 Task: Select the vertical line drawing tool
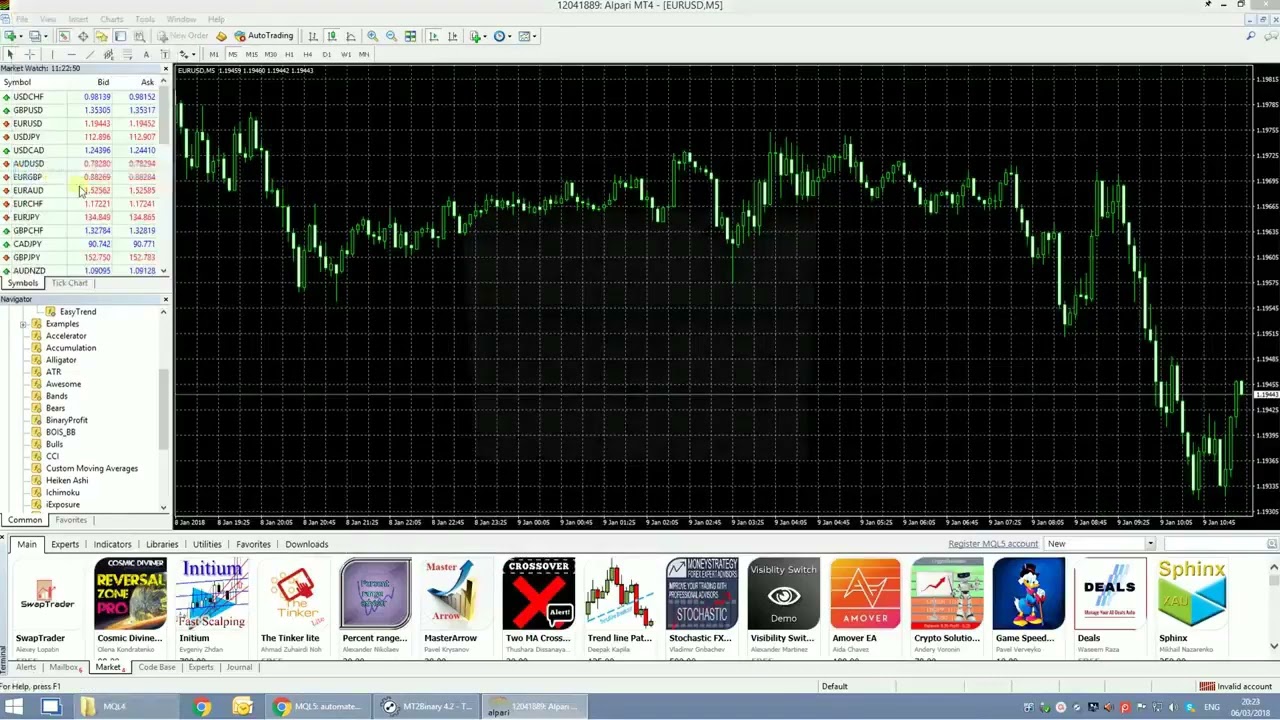click(x=52, y=54)
